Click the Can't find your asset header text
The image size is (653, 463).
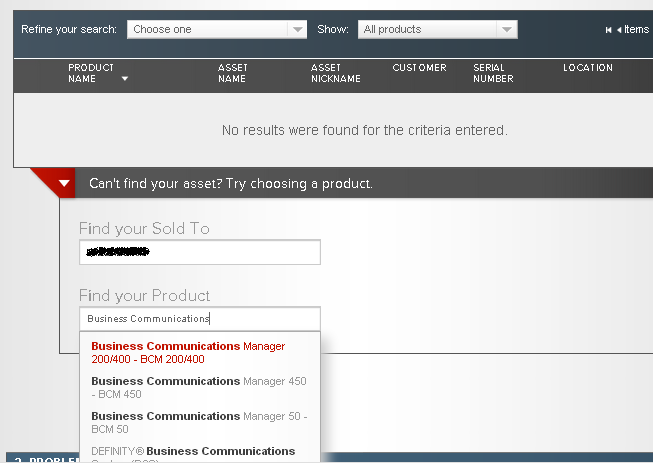(x=231, y=184)
